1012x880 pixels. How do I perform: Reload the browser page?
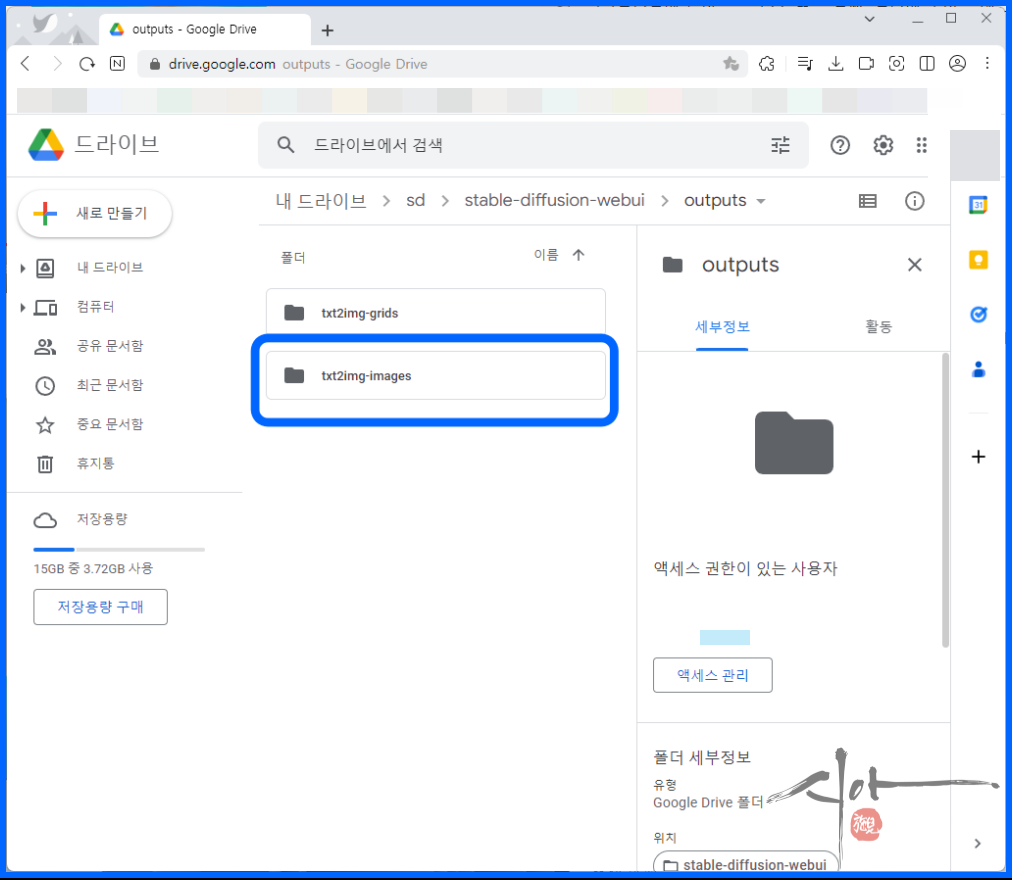tap(86, 64)
